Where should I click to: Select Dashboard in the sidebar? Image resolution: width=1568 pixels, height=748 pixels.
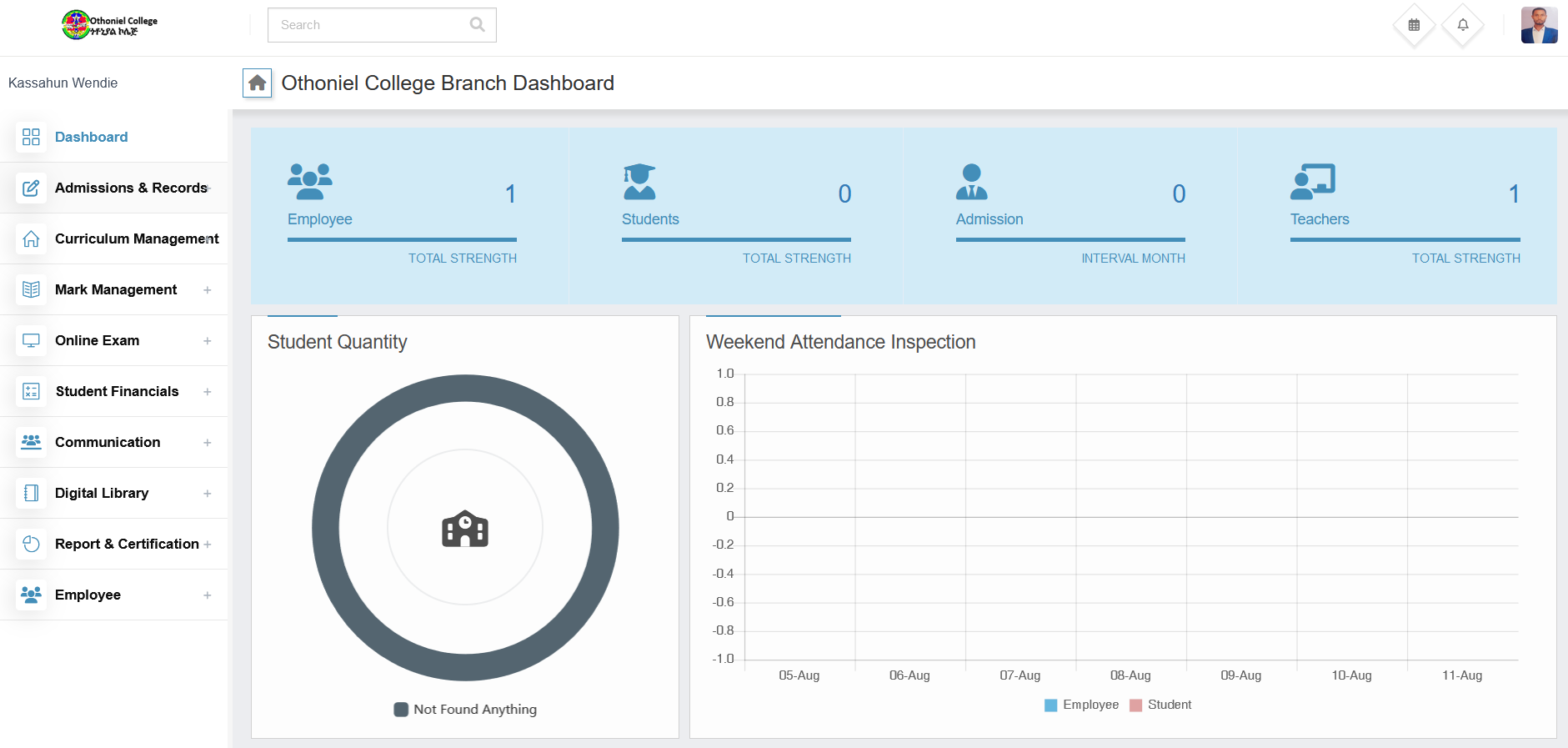coord(91,137)
